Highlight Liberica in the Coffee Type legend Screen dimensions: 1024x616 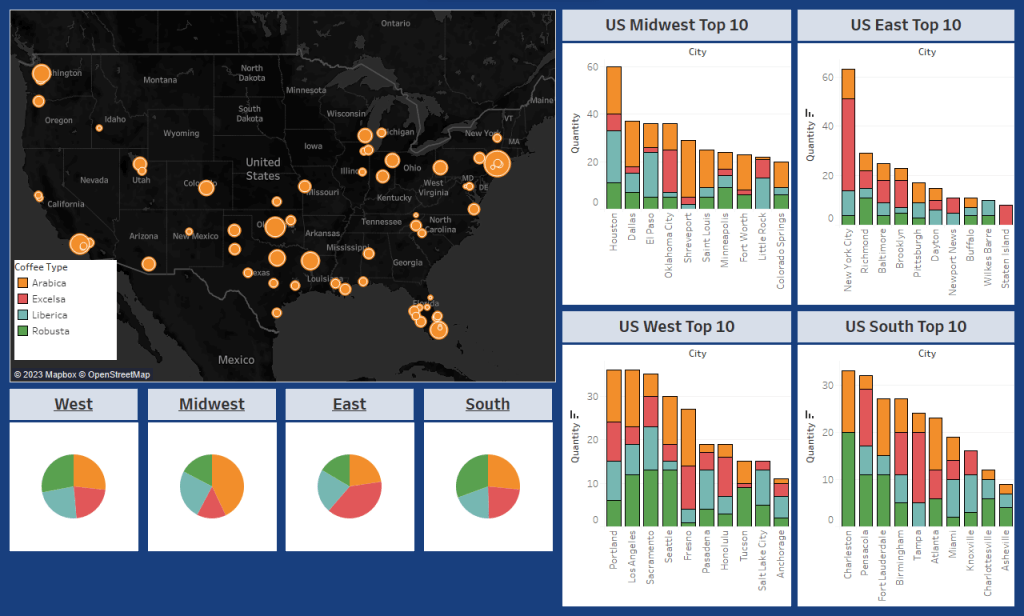49,315
